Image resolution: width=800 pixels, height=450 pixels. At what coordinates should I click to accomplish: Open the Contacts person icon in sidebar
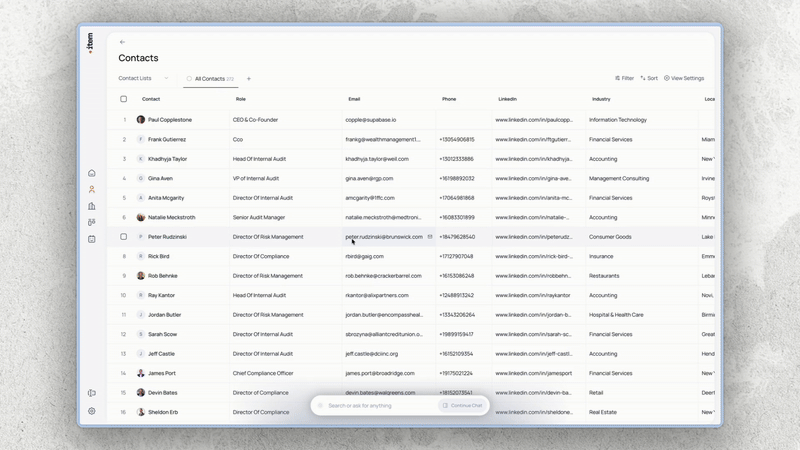click(x=92, y=189)
